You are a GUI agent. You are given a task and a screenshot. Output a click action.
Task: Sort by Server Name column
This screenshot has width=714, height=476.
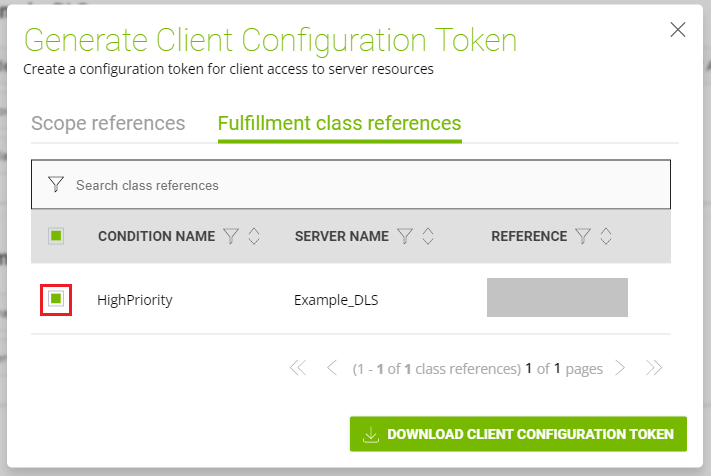coord(428,236)
